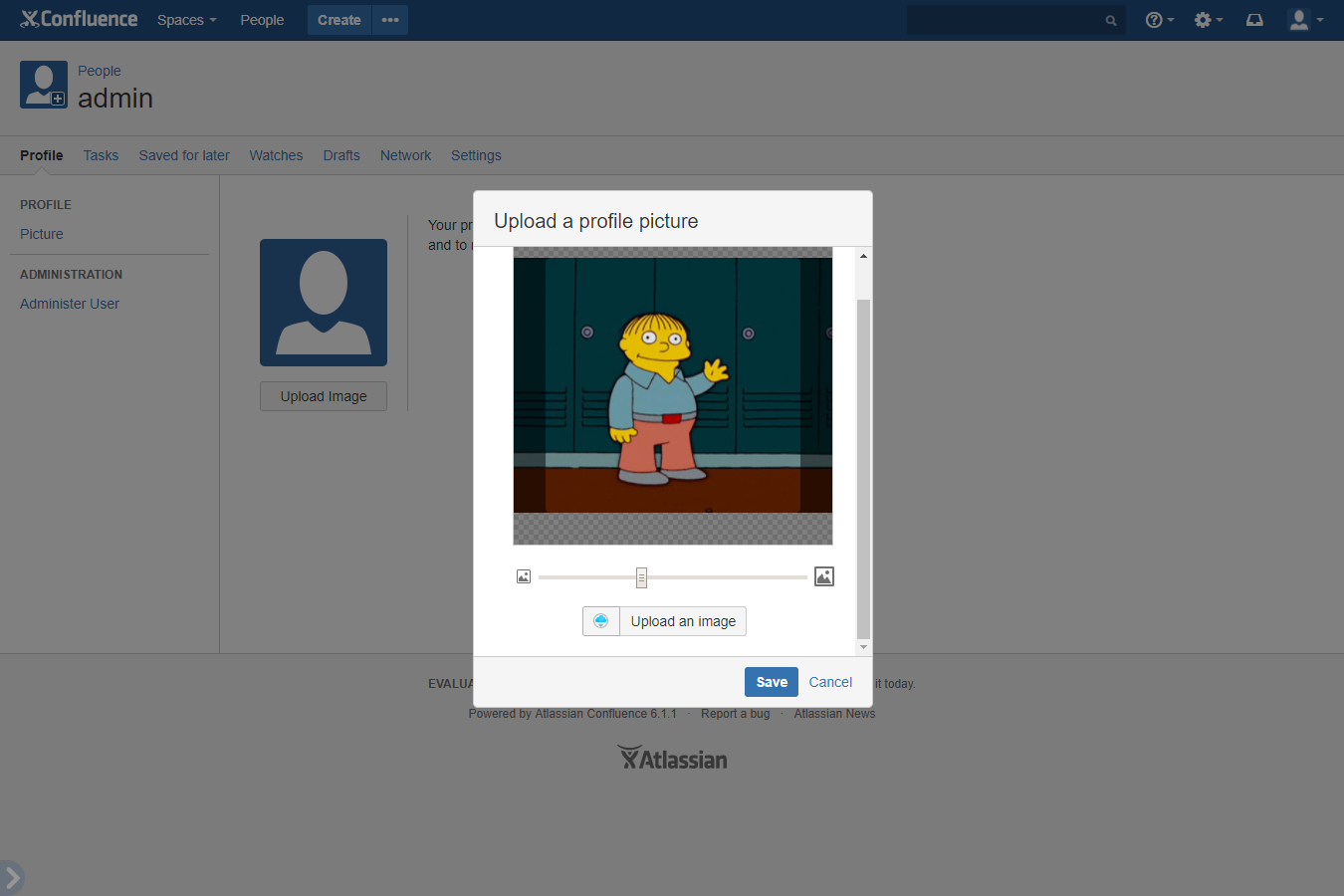This screenshot has height=896, width=1344.
Task: Click the Upload Image button
Action: click(x=324, y=396)
